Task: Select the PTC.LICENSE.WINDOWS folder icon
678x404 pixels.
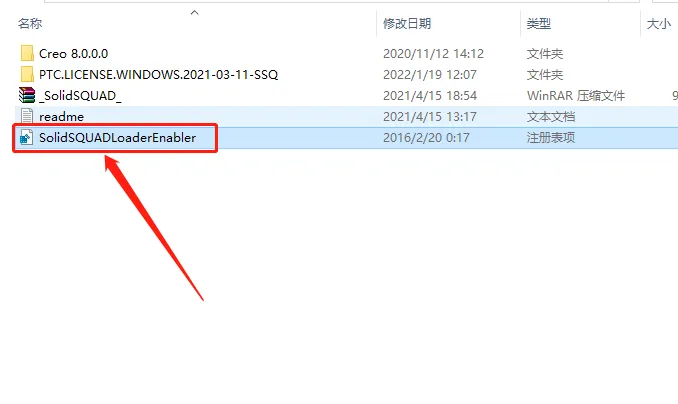Action: coord(27,74)
